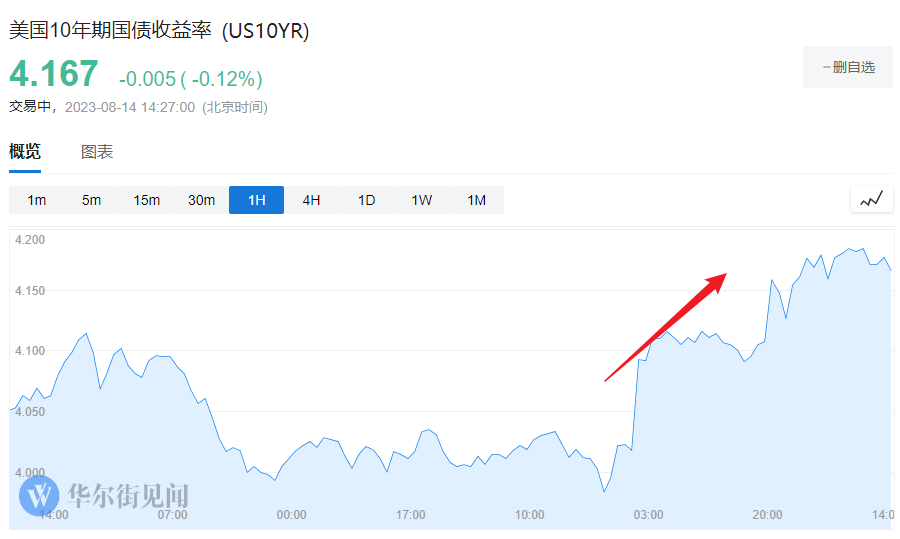
Task: Remove from watchlist via 删自选 button
Action: (848, 67)
